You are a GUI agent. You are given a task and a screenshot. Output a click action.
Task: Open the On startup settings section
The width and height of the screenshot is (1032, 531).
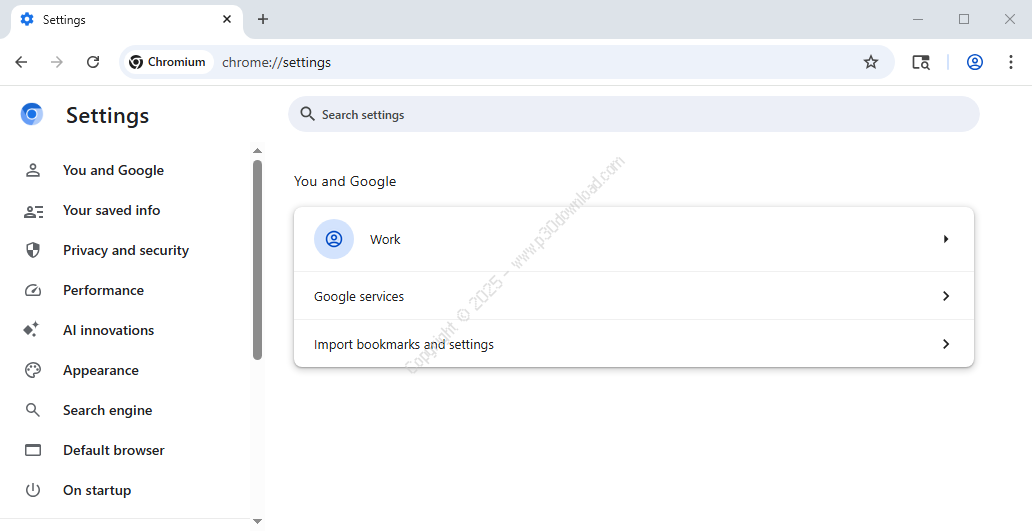(x=97, y=490)
